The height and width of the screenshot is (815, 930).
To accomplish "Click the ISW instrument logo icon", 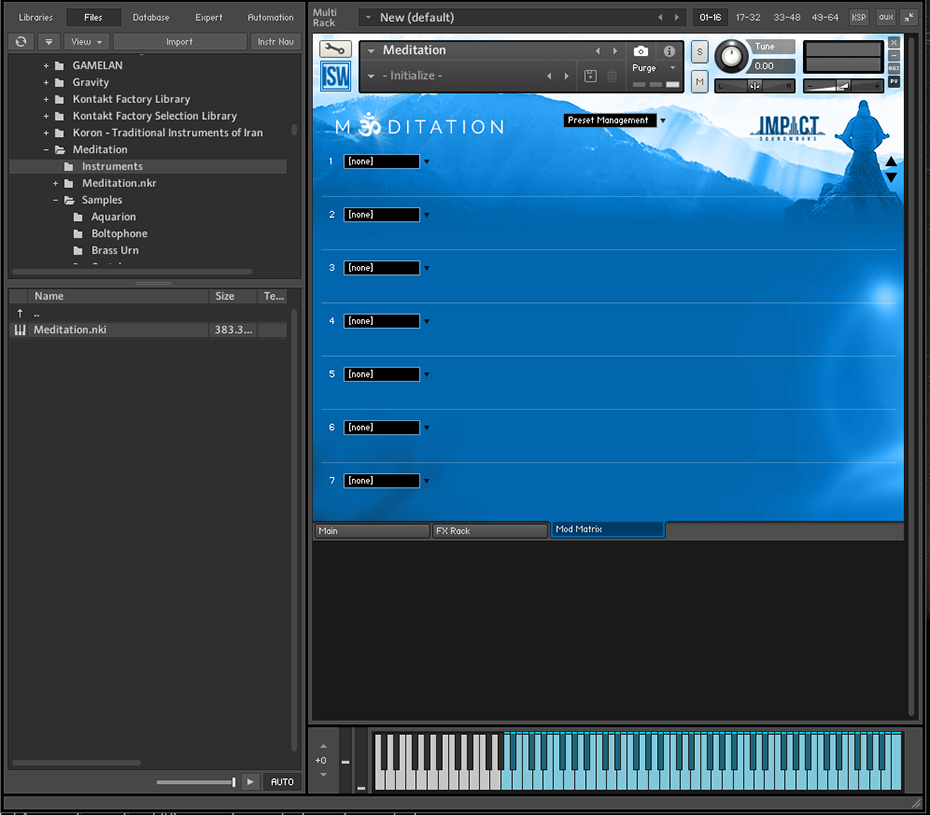I will coord(335,77).
